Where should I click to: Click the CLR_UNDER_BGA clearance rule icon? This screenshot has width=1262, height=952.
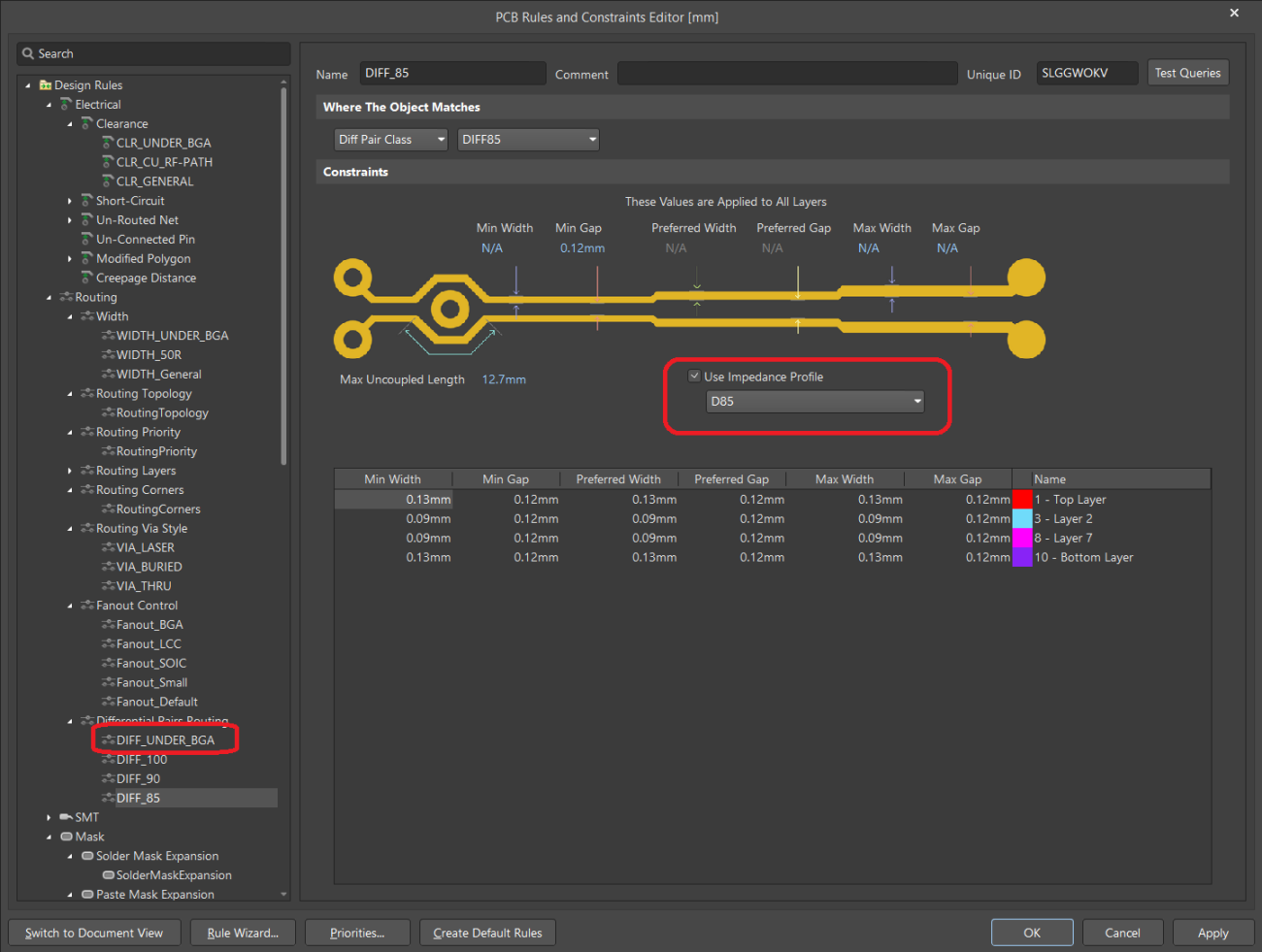click(x=108, y=143)
